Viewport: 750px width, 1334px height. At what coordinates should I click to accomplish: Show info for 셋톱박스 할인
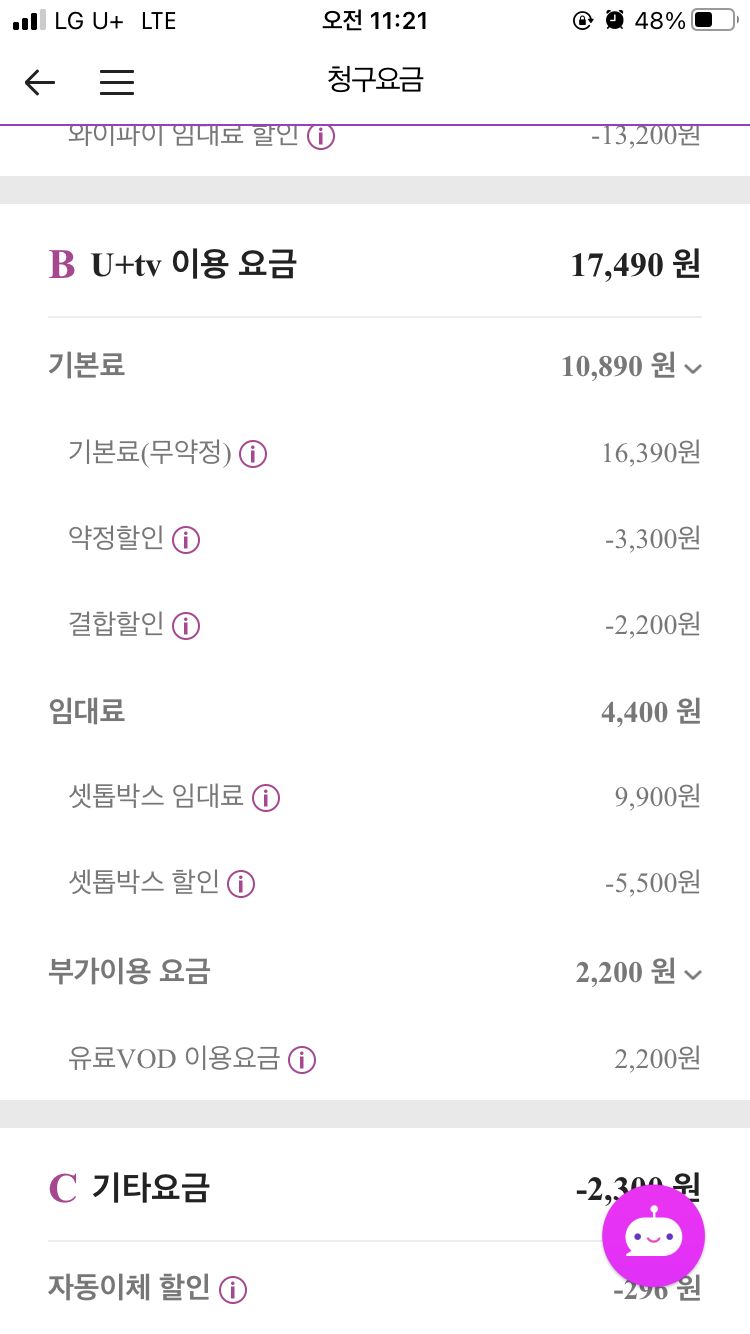(x=241, y=884)
